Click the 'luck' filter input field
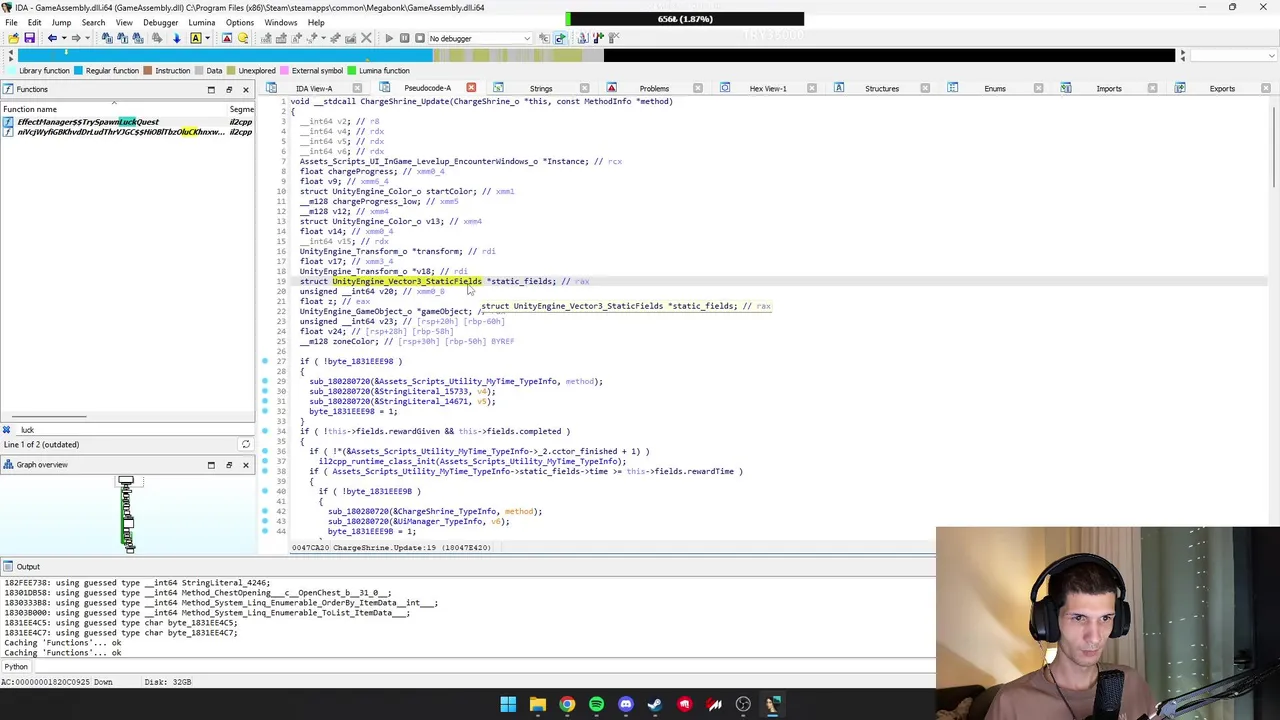 point(134,430)
